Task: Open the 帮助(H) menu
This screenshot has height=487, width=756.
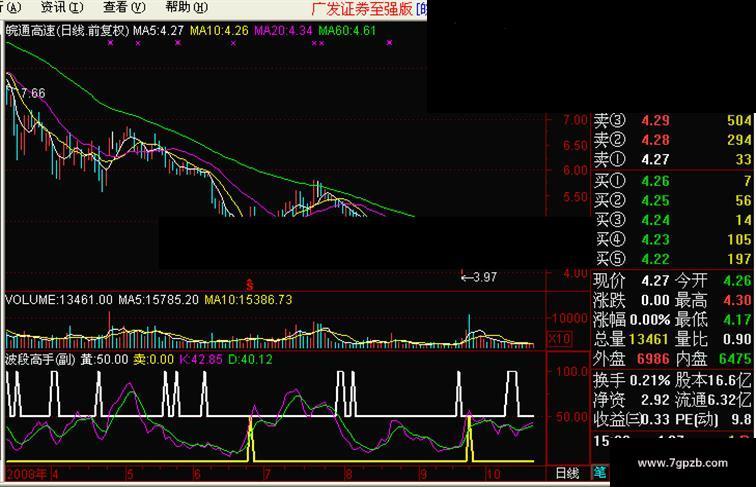Action: [x=186, y=7]
